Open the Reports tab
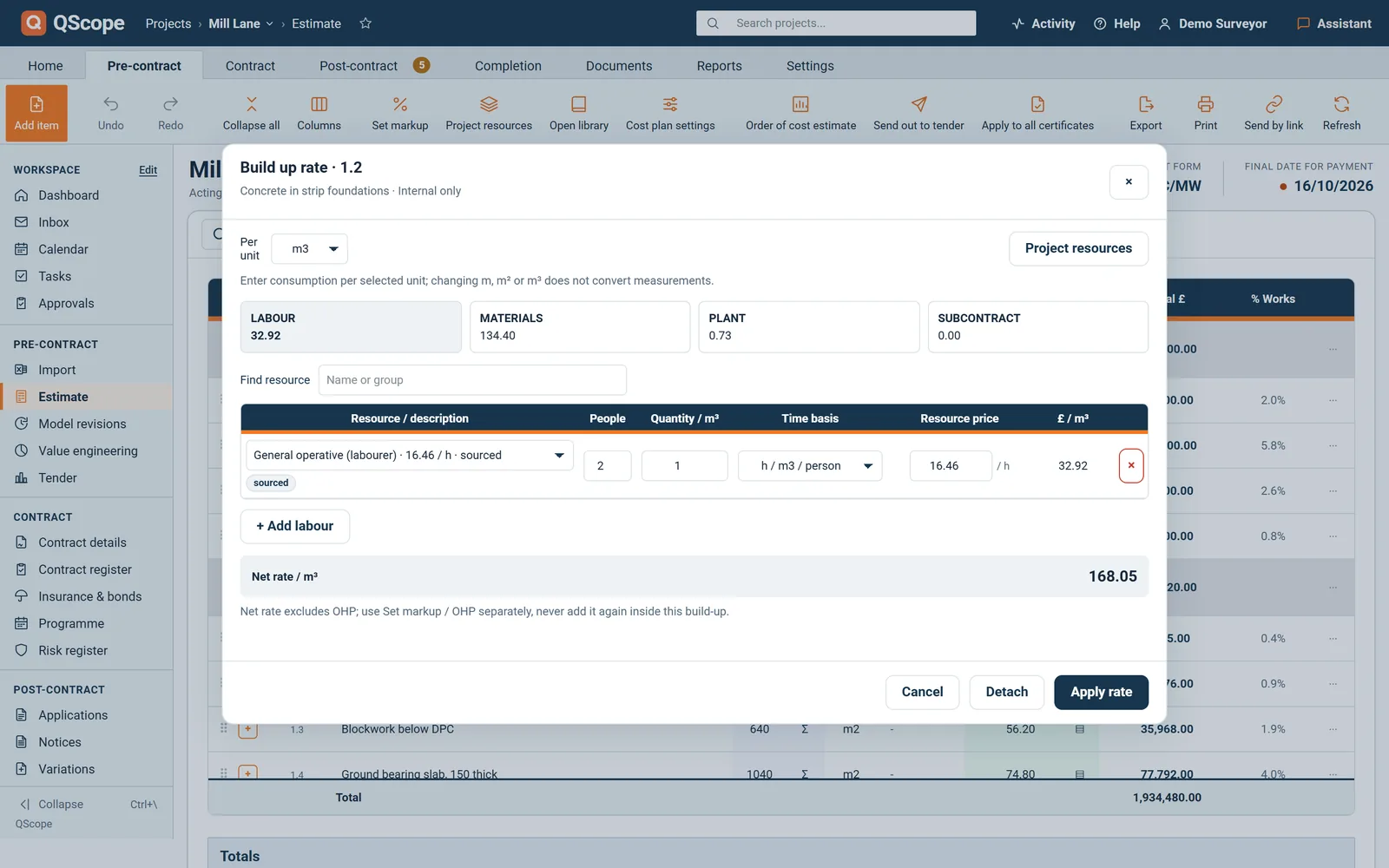 click(x=719, y=66)
